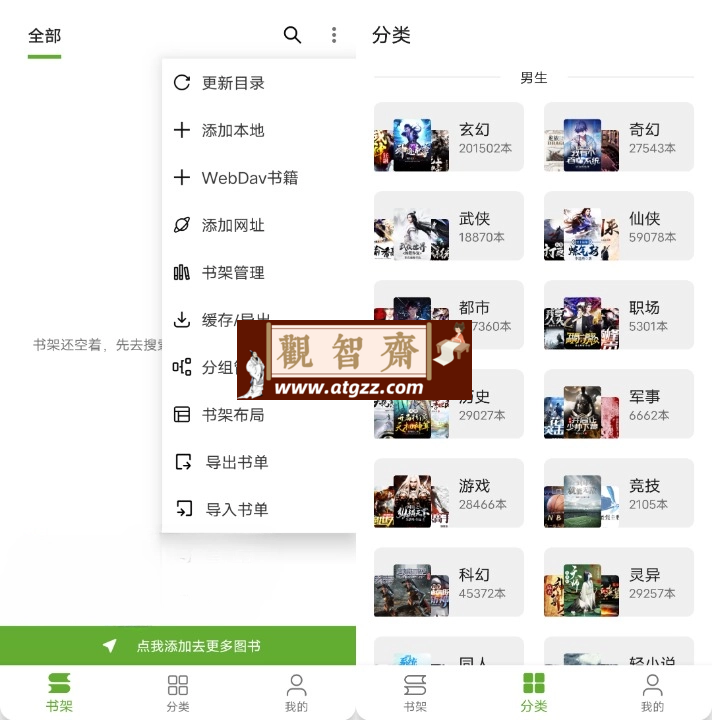Open the 武侠 category card
The height and width of the screenshot is (720, 712).
449,226
